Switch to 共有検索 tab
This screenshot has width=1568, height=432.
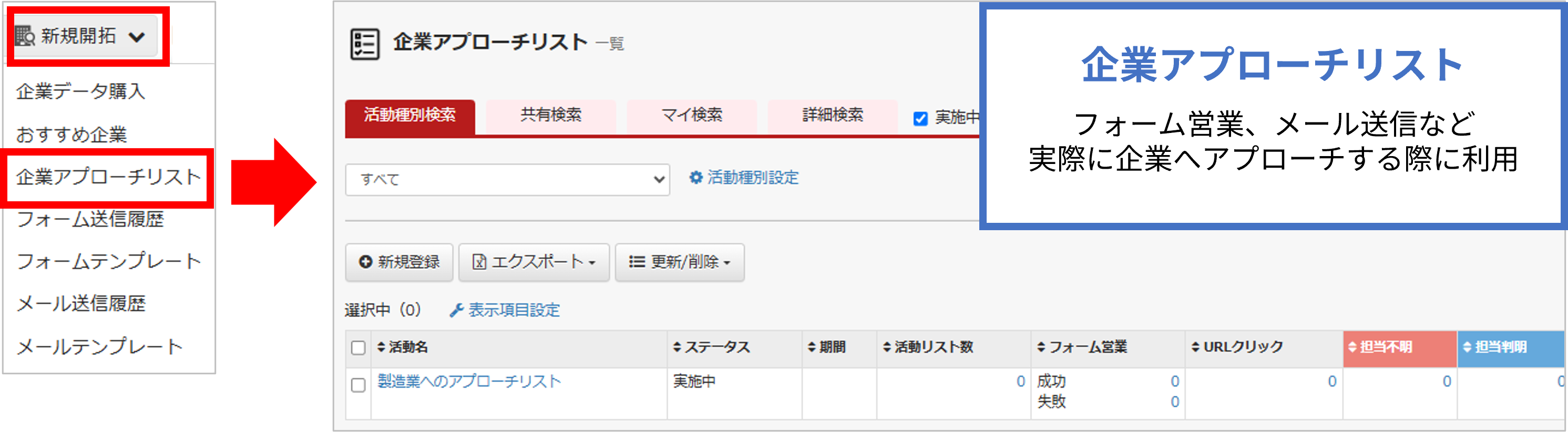pyautogui.click(x=551, y=116)
